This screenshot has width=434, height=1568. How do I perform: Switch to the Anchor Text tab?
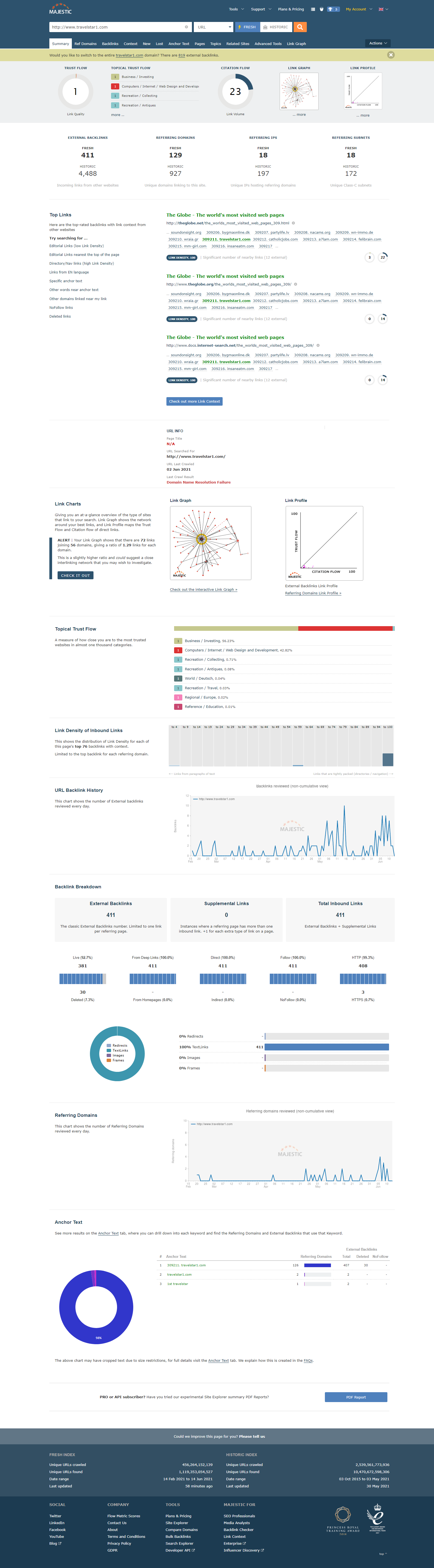(x=179, y=44)
